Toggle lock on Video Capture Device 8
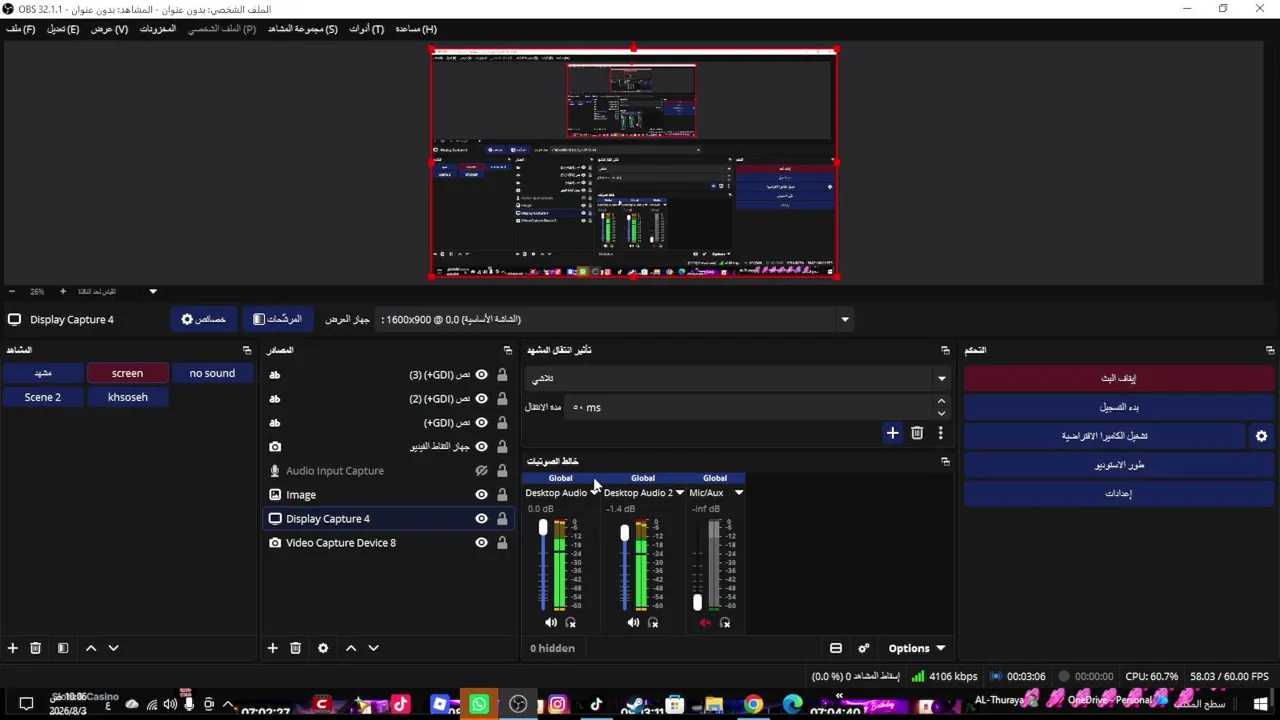Image resolution: width=1280 pixels, height=720 pixels. tap(502, 543)
